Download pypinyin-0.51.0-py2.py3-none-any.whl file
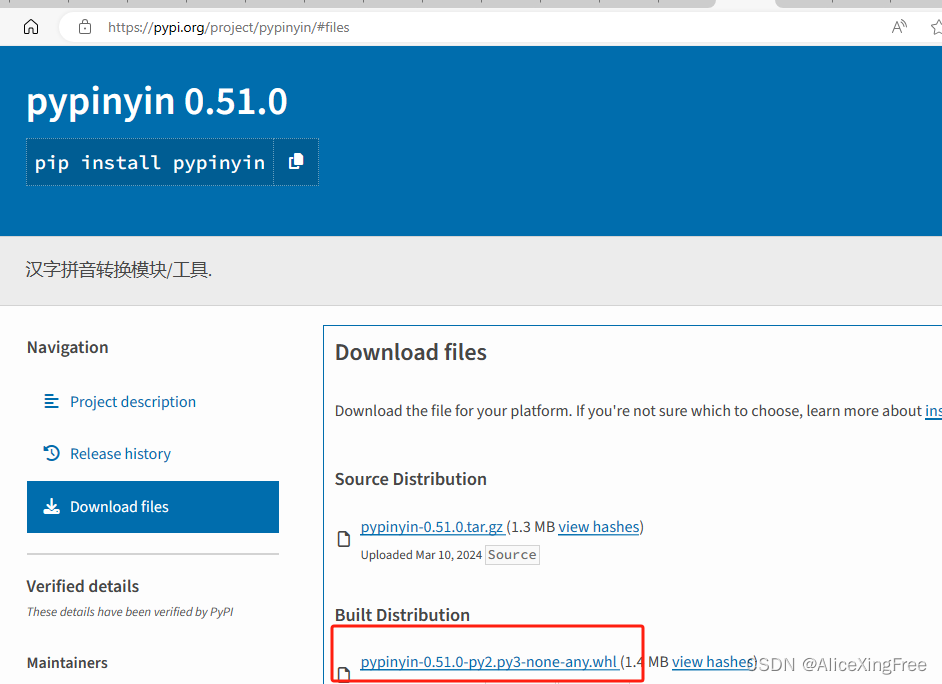This screenshot has width=942, height=684. pos(489,662)
